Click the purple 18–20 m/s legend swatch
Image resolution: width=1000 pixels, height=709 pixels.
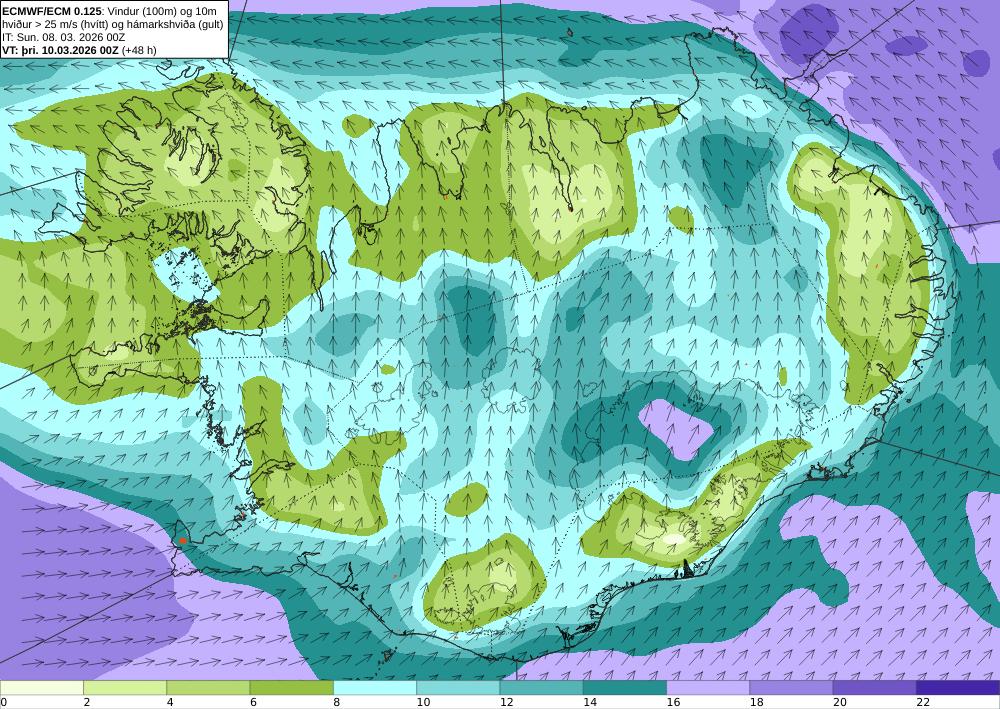pyautogui.click(x=791, y=688)
